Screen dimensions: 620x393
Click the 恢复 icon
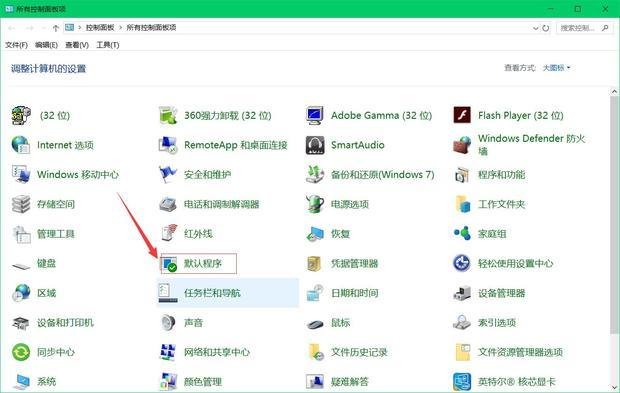[315, 234]
